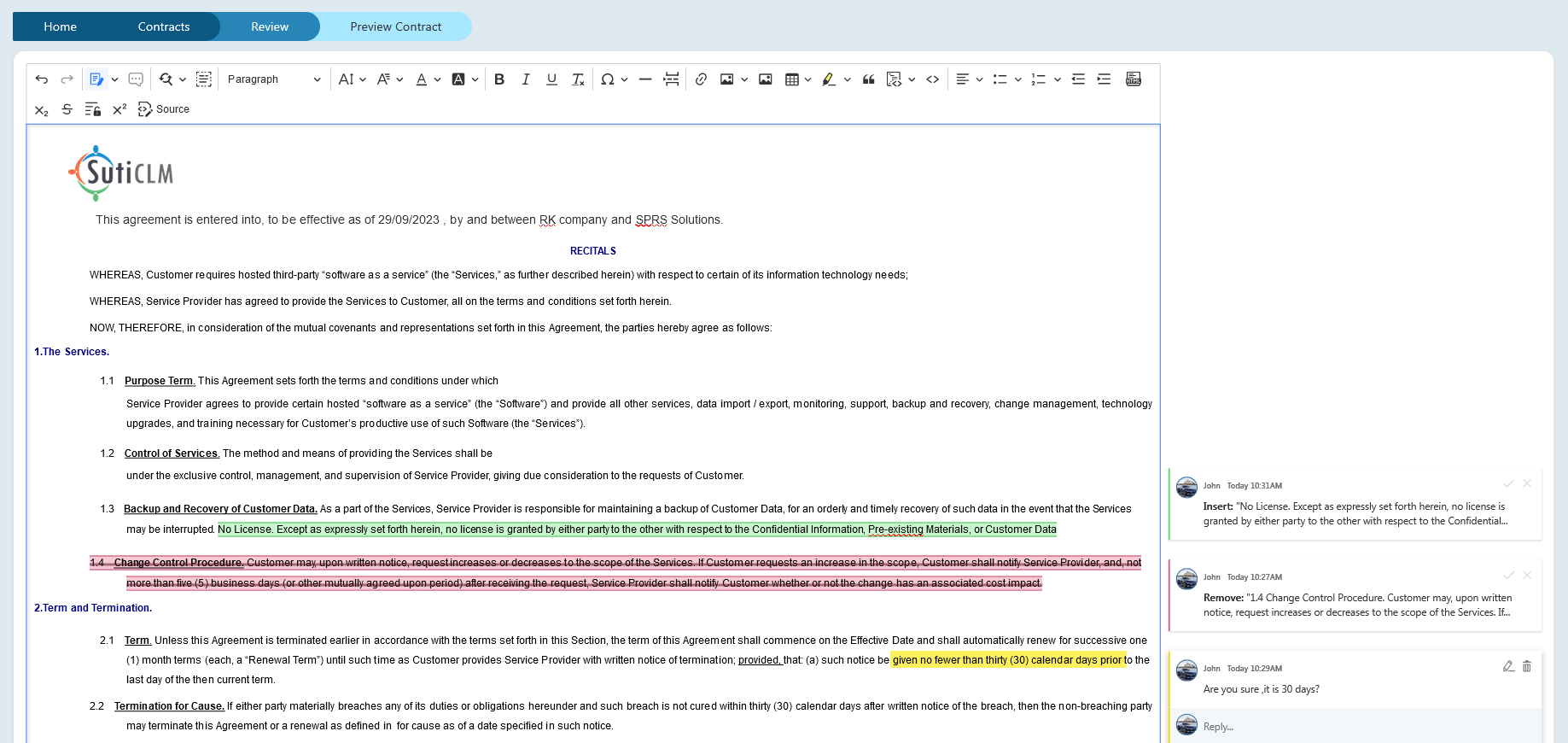The height and width of the screenshot is (743, 1568).
Task: Toggle track changes mode
Action: [96, 79]
